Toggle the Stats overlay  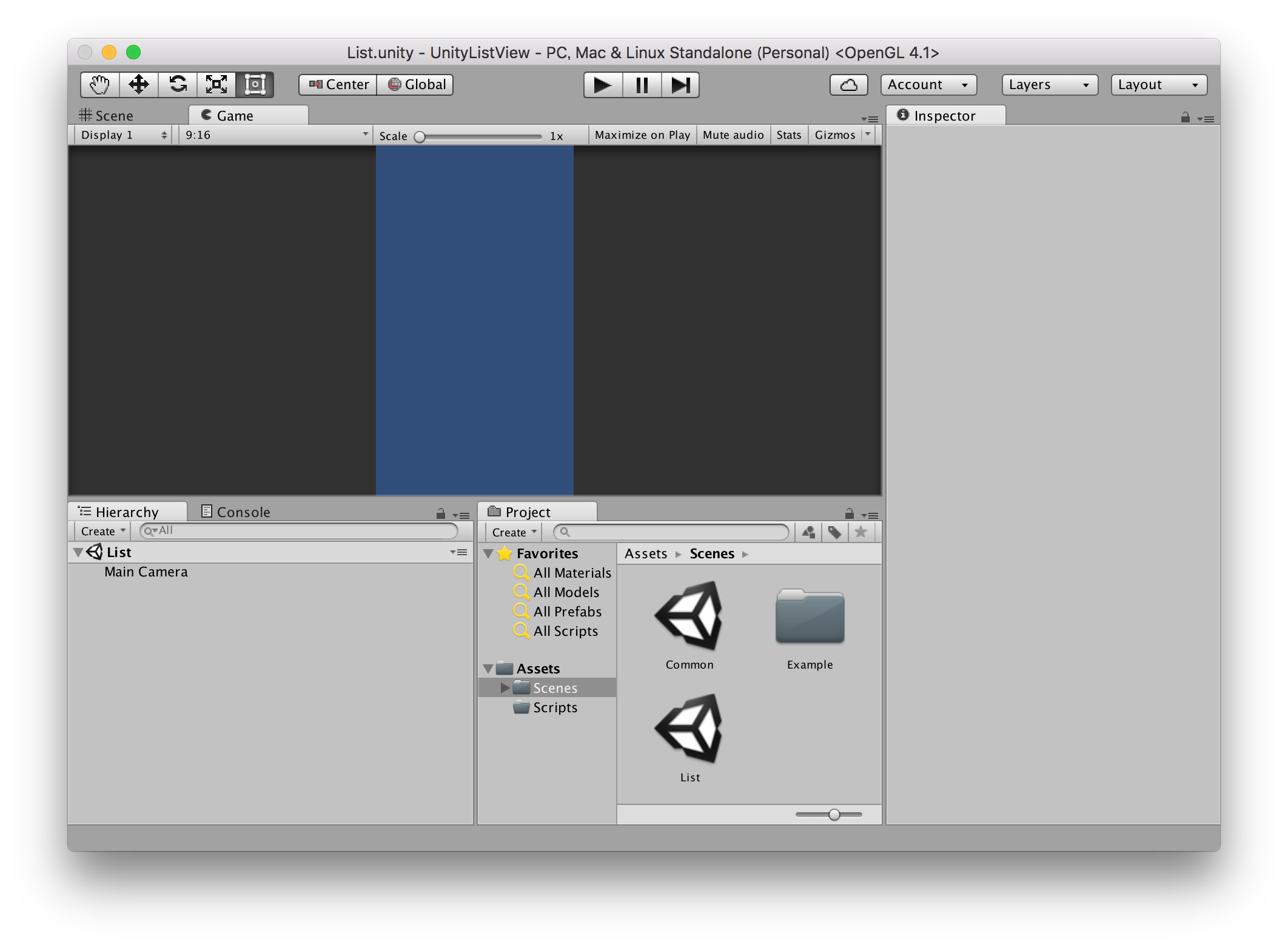coord(788,135)
